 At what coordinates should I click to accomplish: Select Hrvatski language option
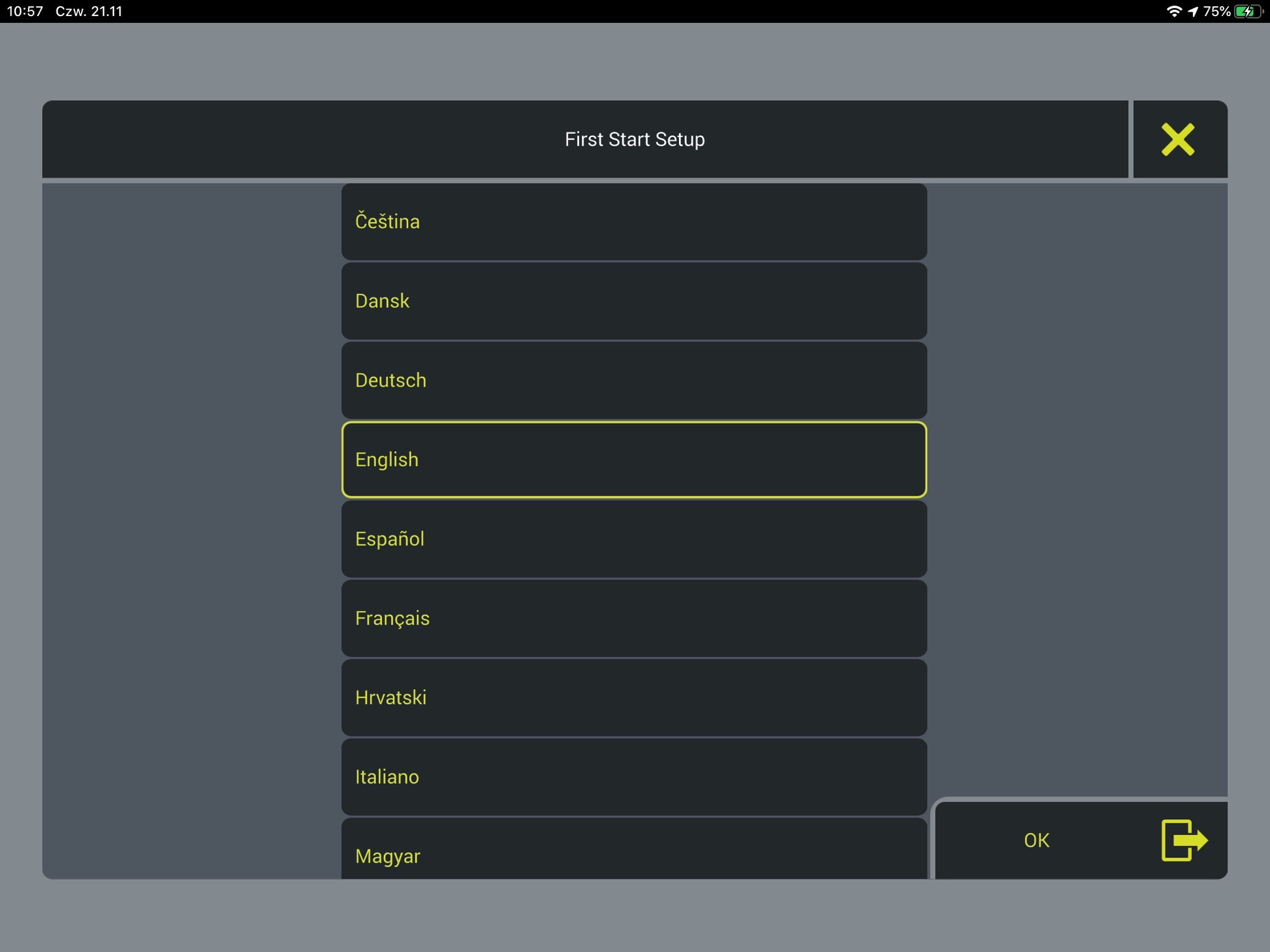pyautogui.click(x=634, y=697)
